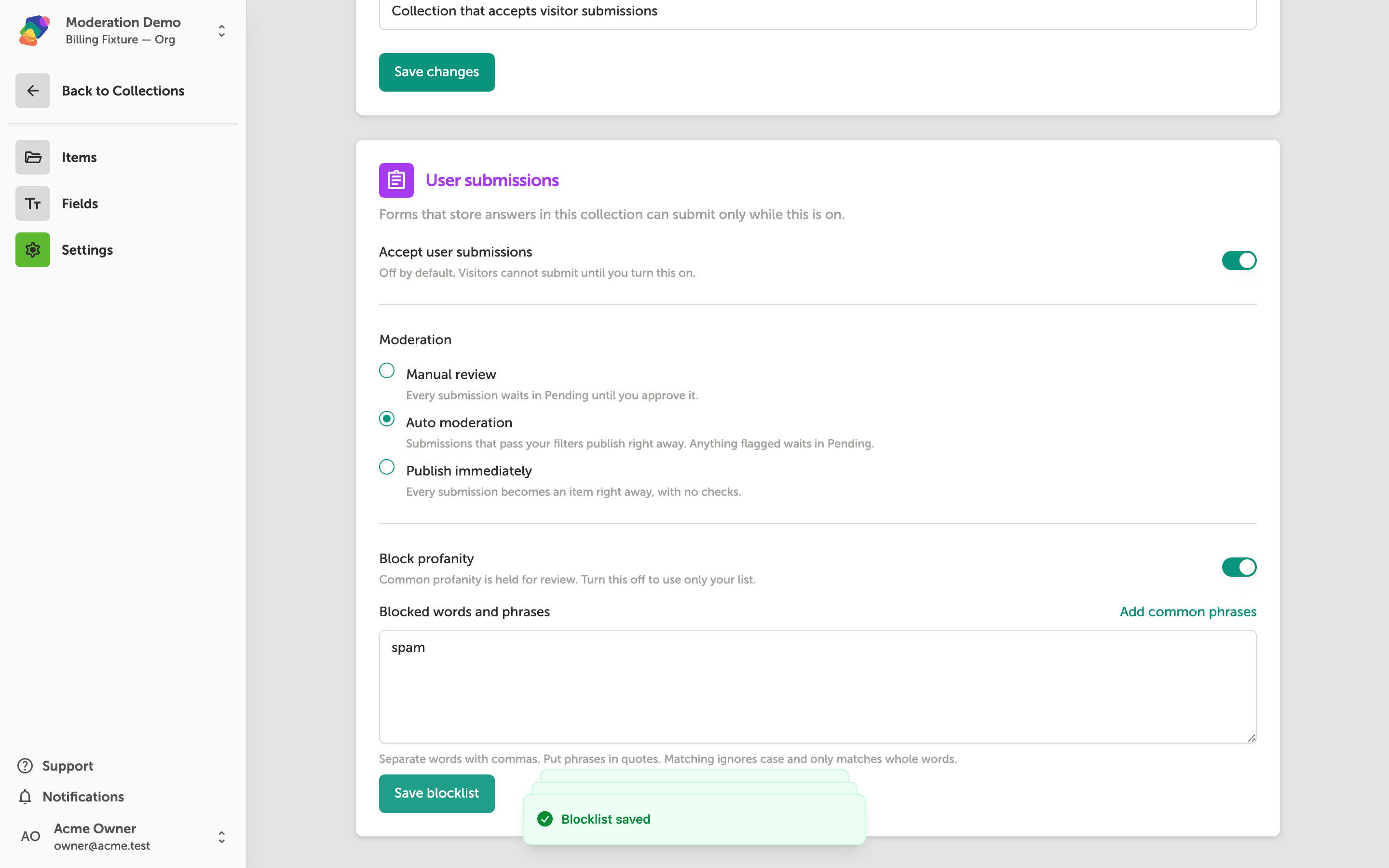The height and width of the screenshot is (868, 1389).
Task: Open the Notifications link
Action: [x=71, y=797]
